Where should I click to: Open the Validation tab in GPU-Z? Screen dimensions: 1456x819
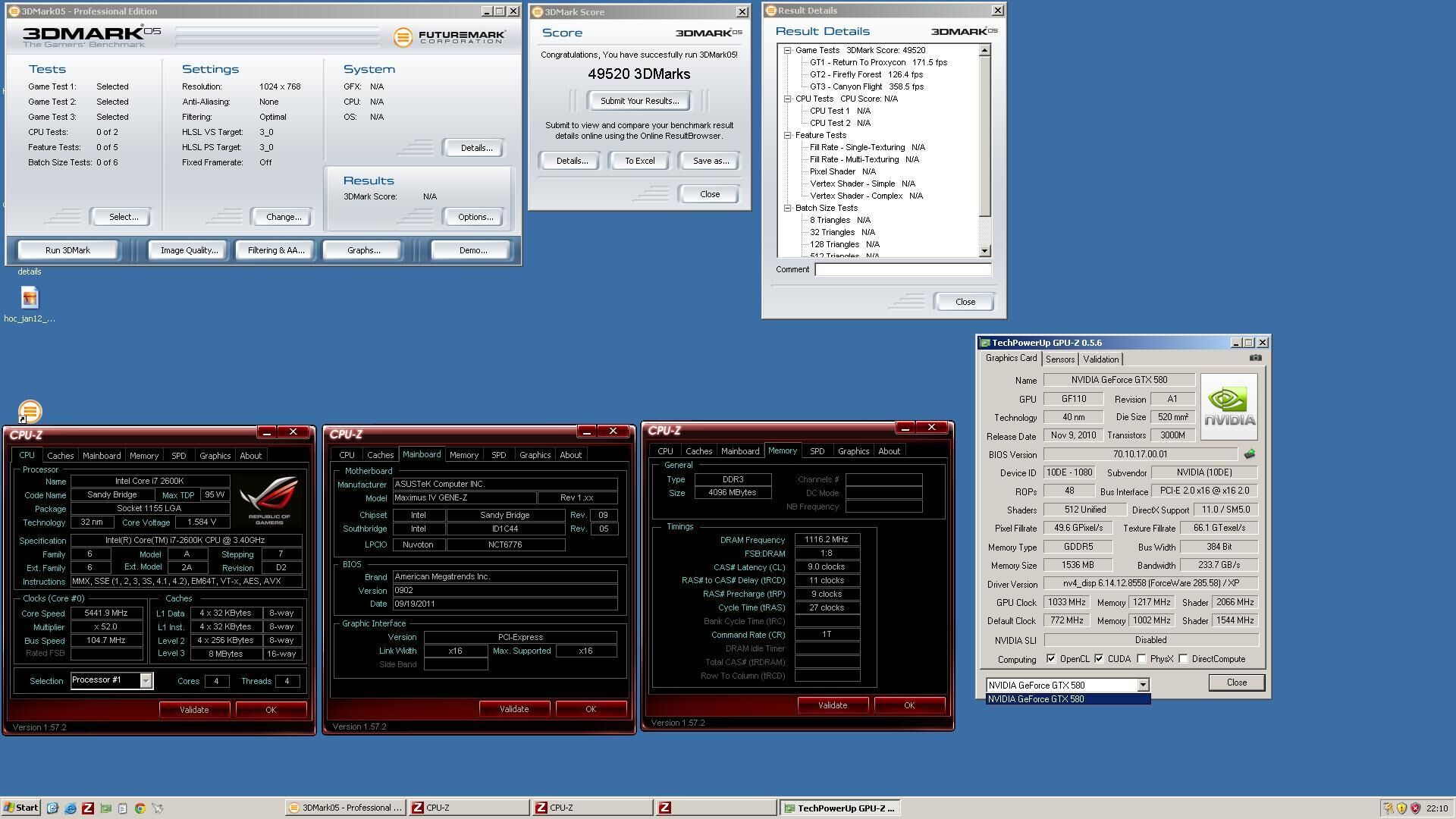pos(1100,359)
